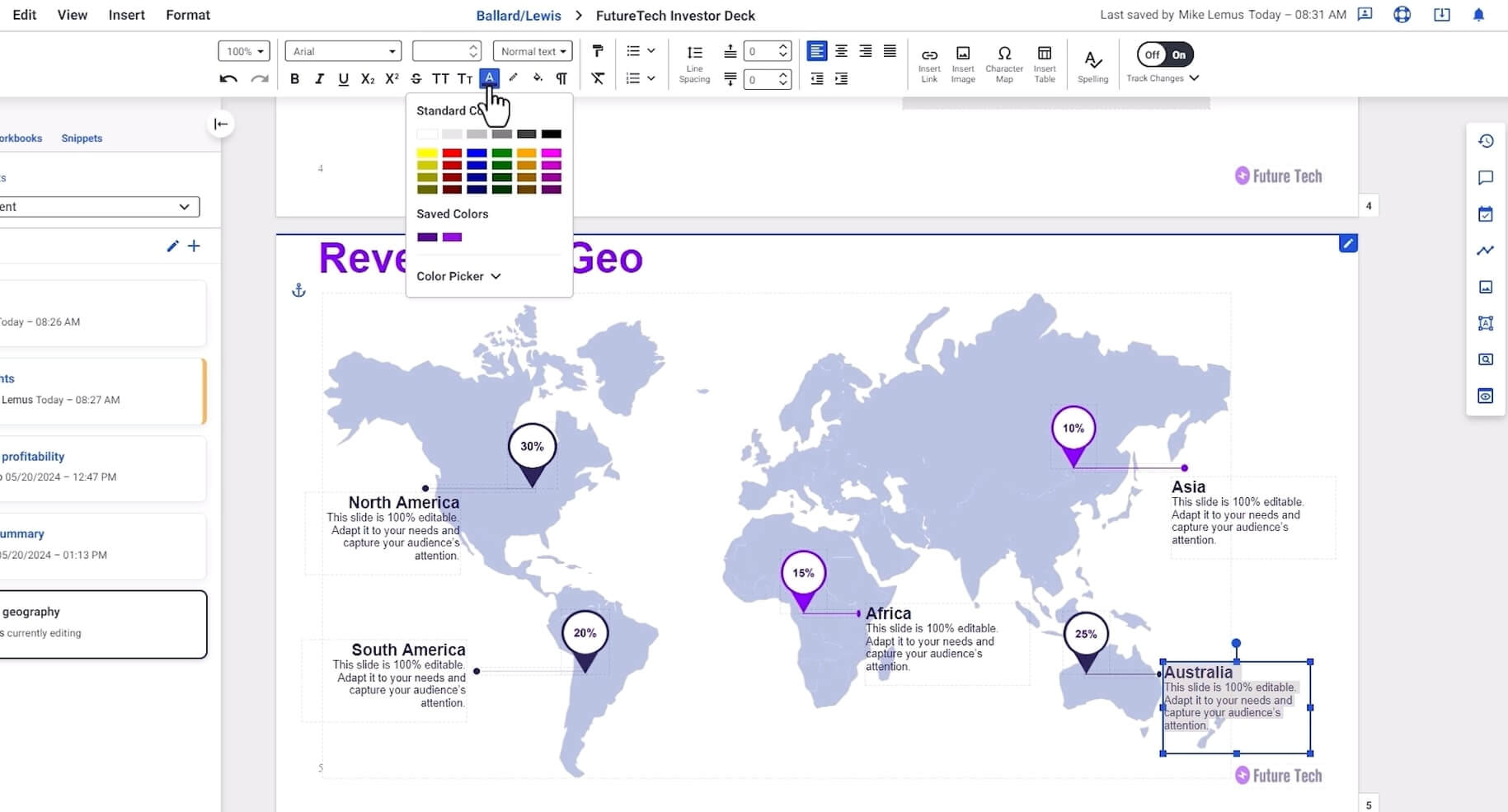Open the Insert menu

point(126,15)
